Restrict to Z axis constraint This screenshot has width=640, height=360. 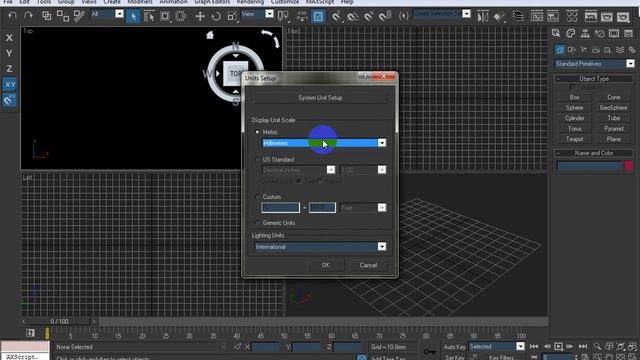pyautogui.click(x=9, y=69)
